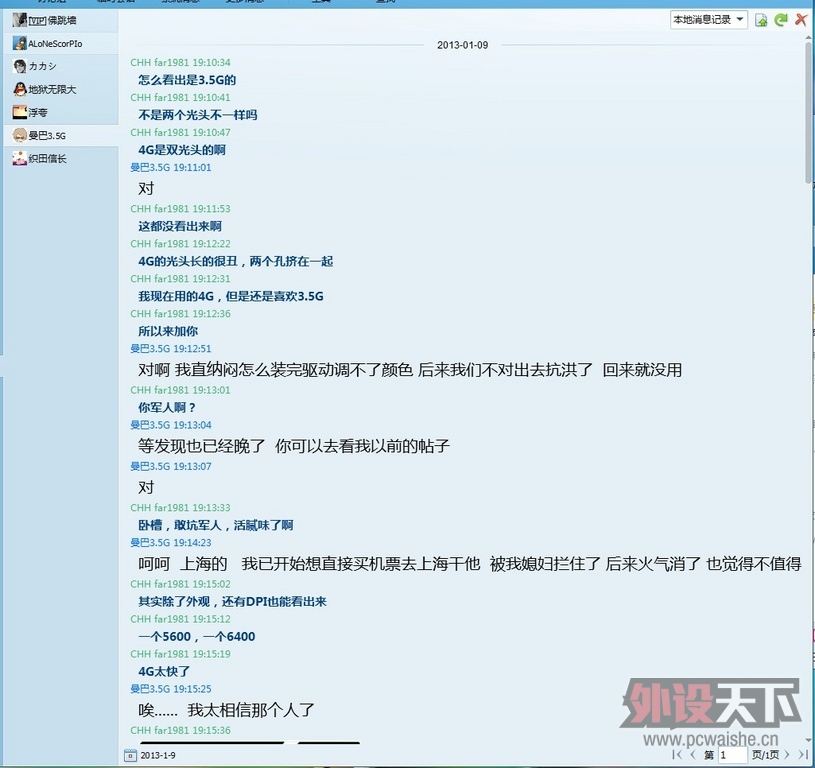Click the avatar of 浮夸

(20, 112)
